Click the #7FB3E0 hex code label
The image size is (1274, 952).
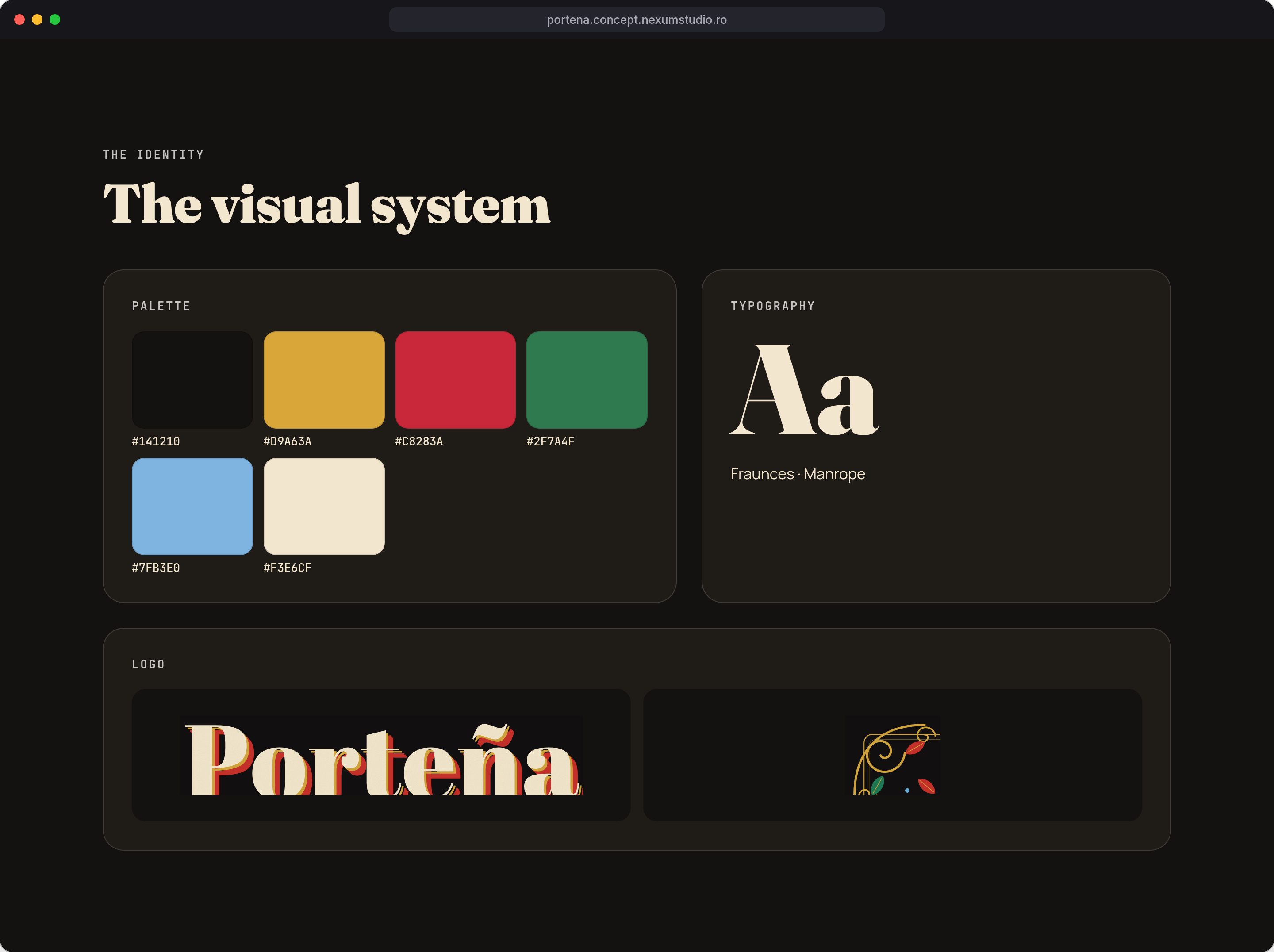point(156,568)
